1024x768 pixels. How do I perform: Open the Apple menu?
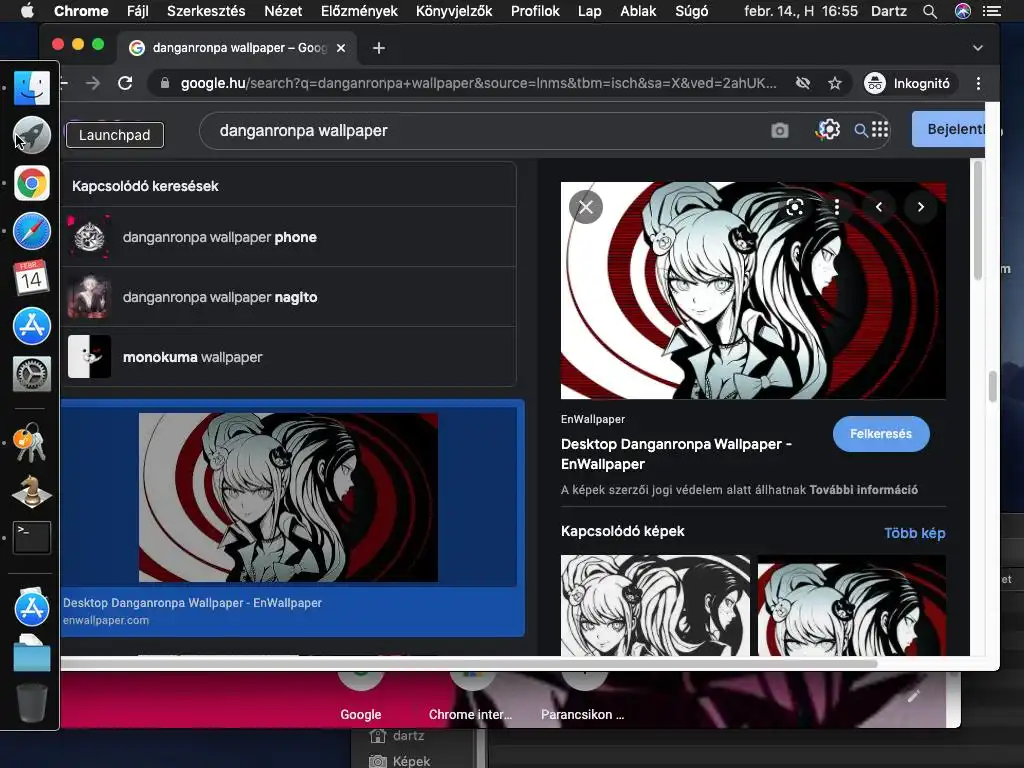point(27,11)
